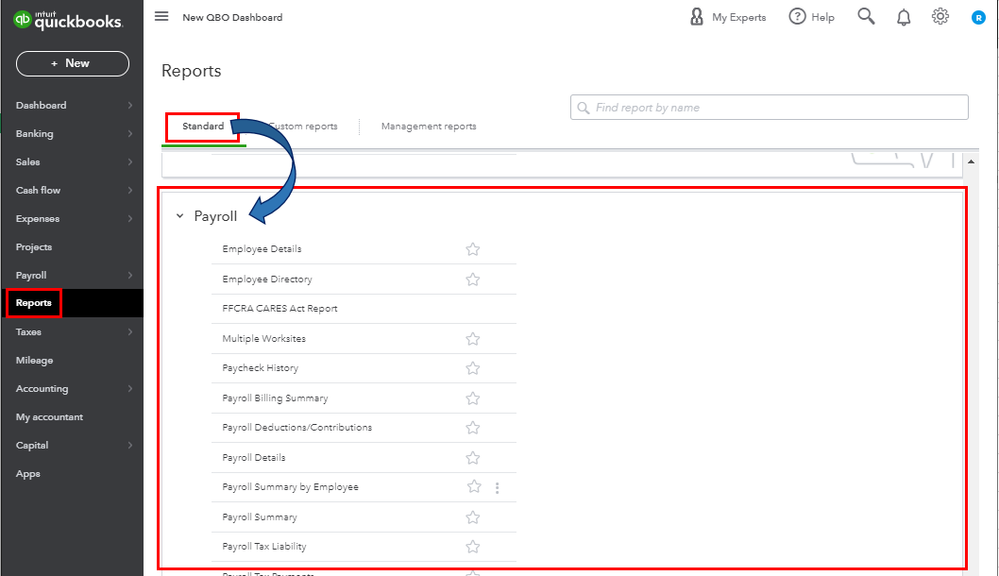Switch to the Management reports tab
The image size is (999, 576).
tap(428, 127)
